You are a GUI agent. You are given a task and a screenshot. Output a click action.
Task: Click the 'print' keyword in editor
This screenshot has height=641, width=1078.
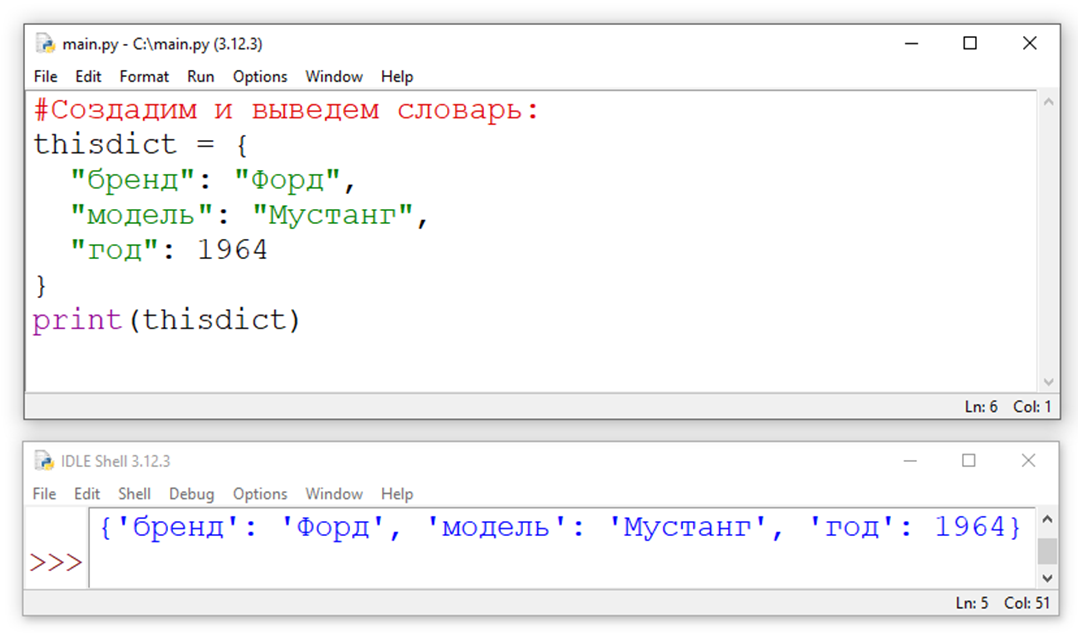[x=77, y=320]
